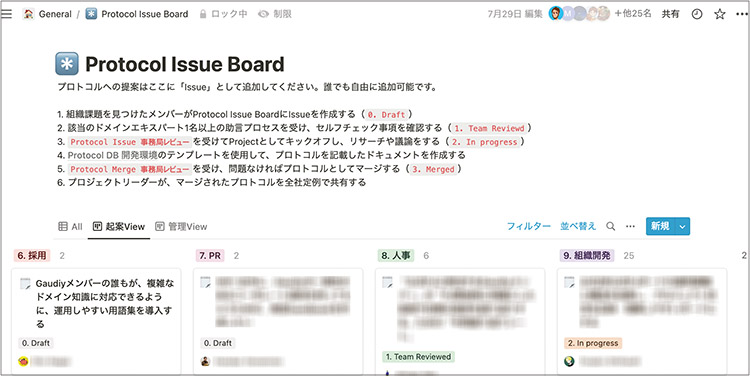The image size is (750, 376).
Task: Open the blurred card in 8. 人事 column
Action: [460, 321]
